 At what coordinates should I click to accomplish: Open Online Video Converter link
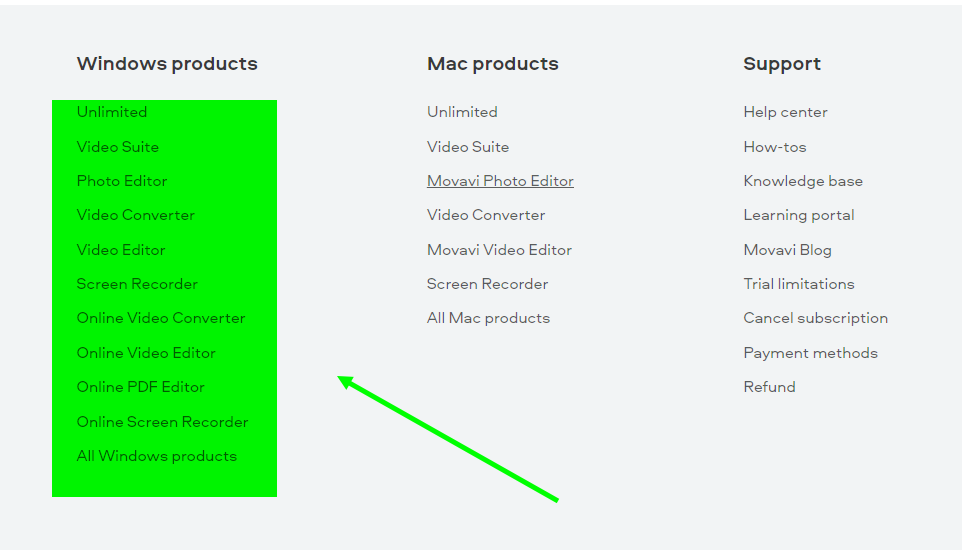point(161,318)
